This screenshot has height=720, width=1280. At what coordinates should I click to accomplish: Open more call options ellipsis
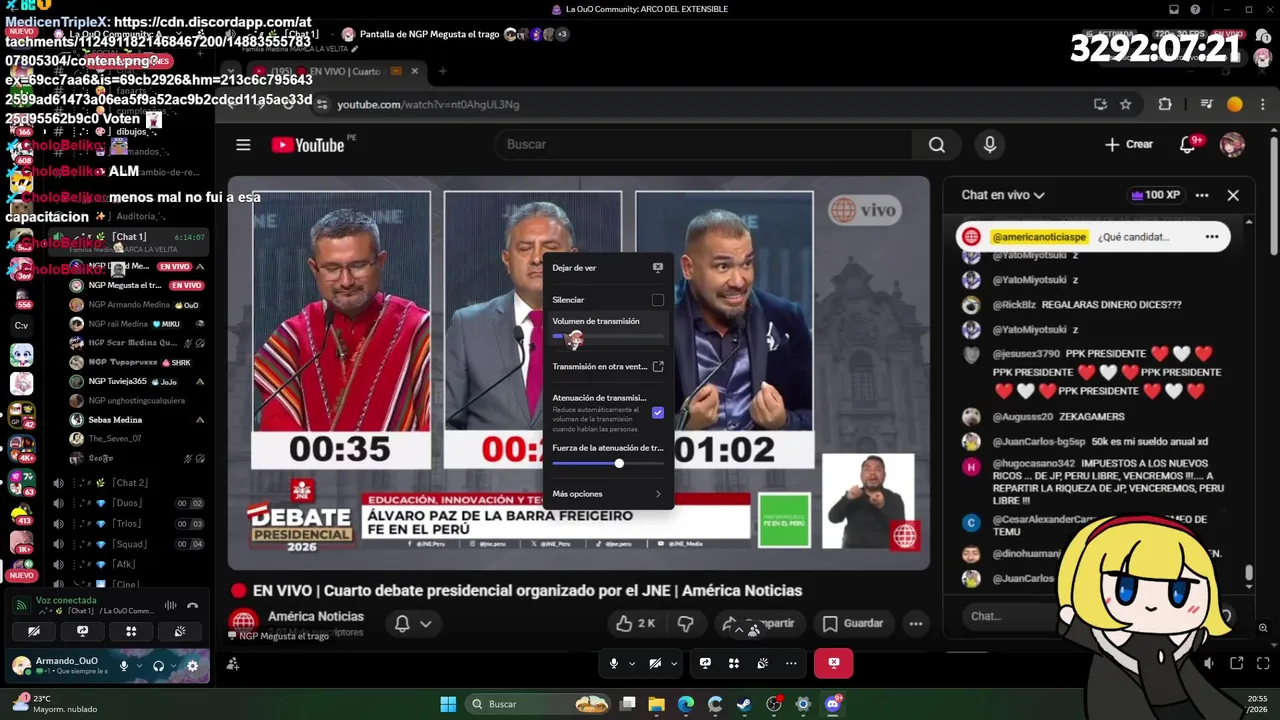[791, 663]
